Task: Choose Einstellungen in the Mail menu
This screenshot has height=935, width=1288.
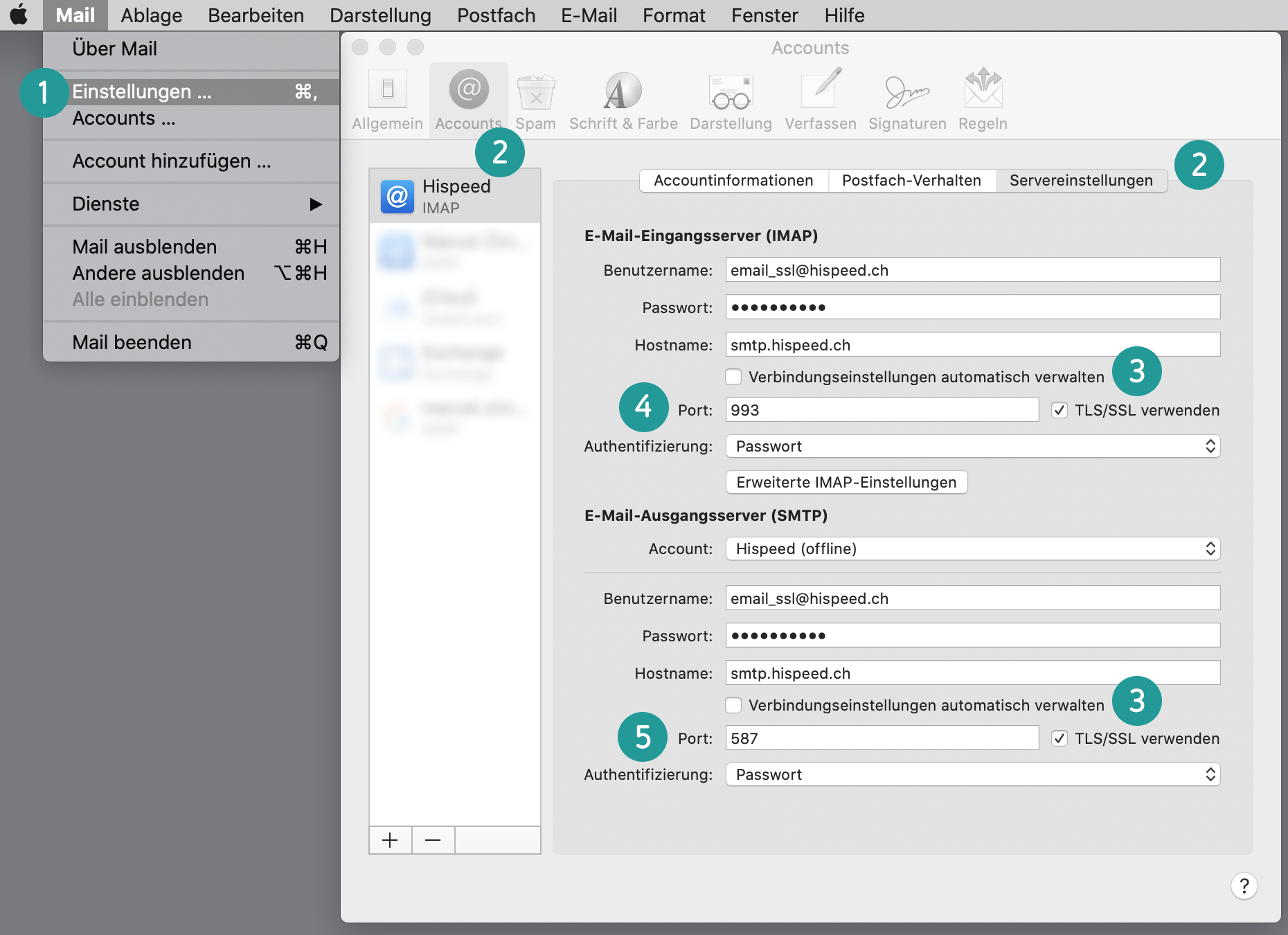Action: click(191, 91)
